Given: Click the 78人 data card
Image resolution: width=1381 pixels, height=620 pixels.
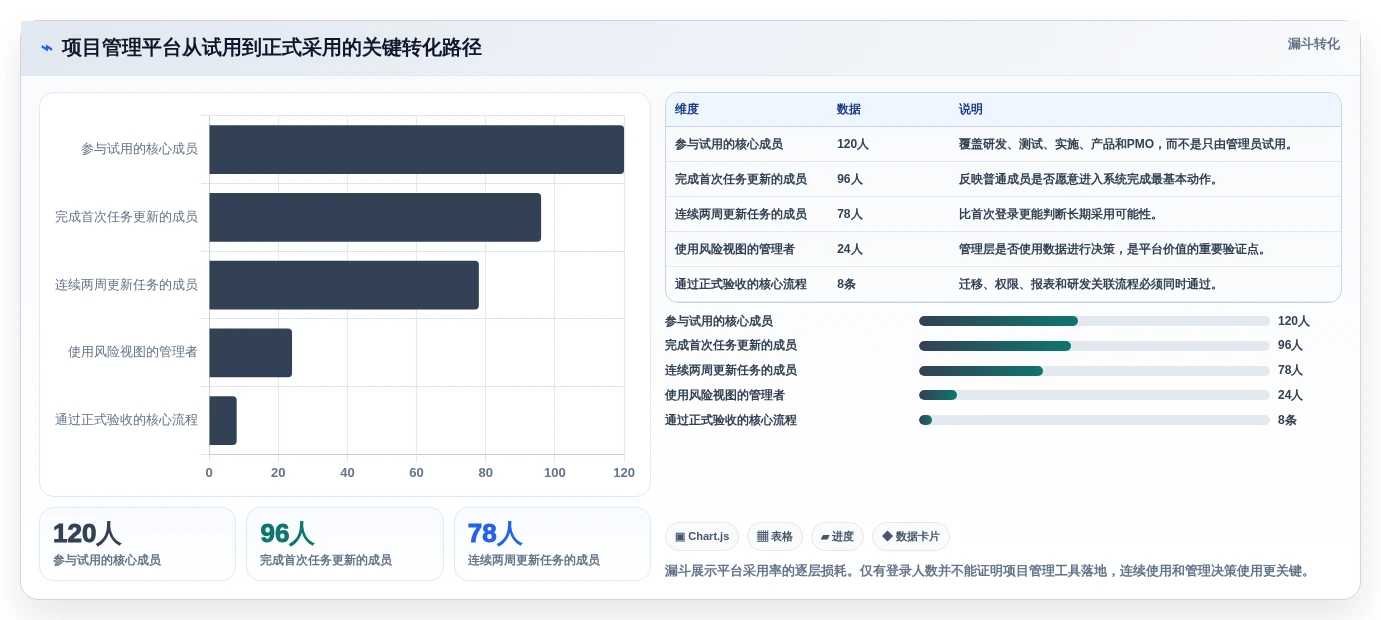Looking at the screenshot, I should coord(552,544).
